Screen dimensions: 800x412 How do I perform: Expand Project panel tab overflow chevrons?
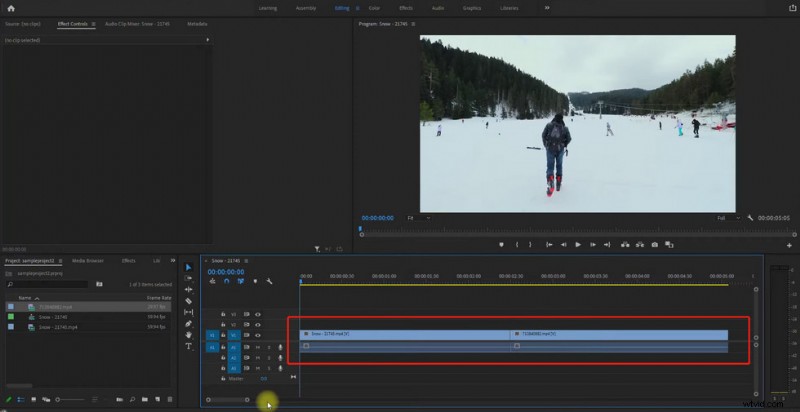[172, 261]
